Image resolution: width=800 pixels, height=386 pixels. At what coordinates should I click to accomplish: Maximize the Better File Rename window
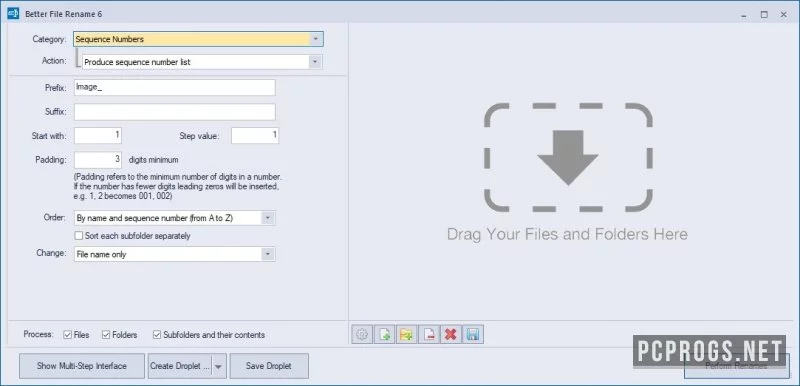coord(764,14)
